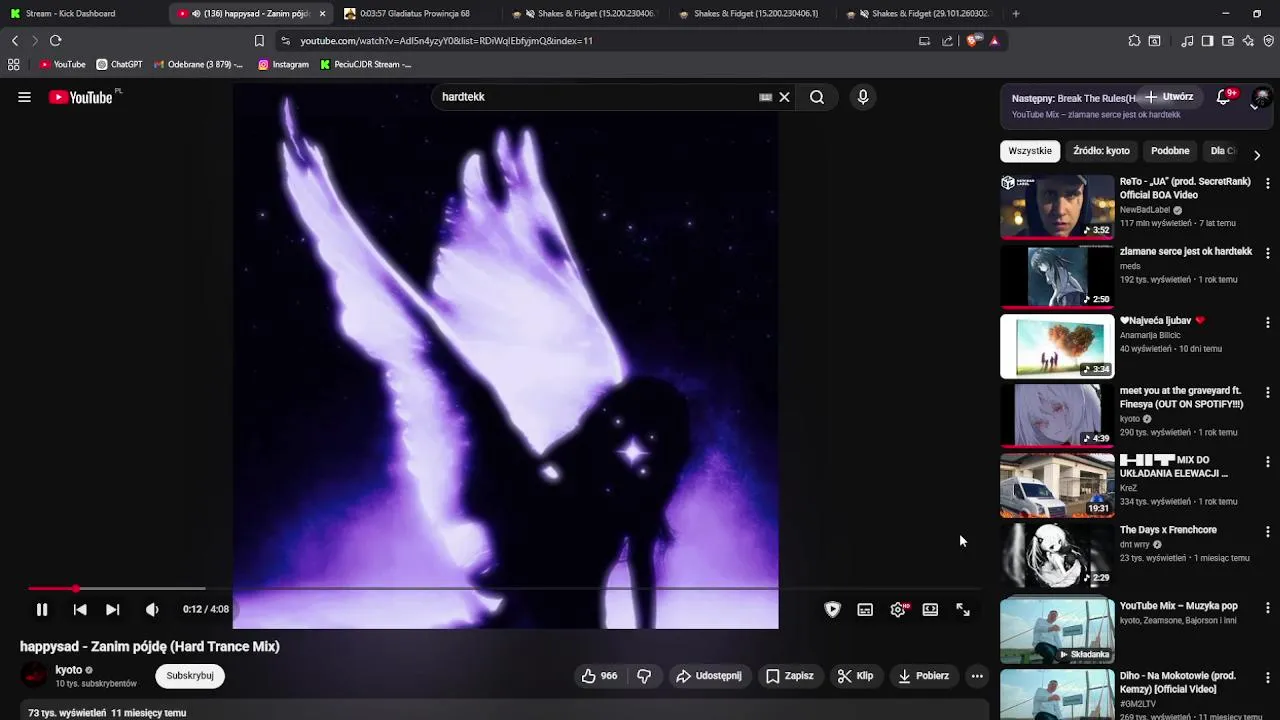This screenshot has width=1280, height=720.
Task: Open the account avatar menu
Action: pyautogui.click(x=1262, y=97)
